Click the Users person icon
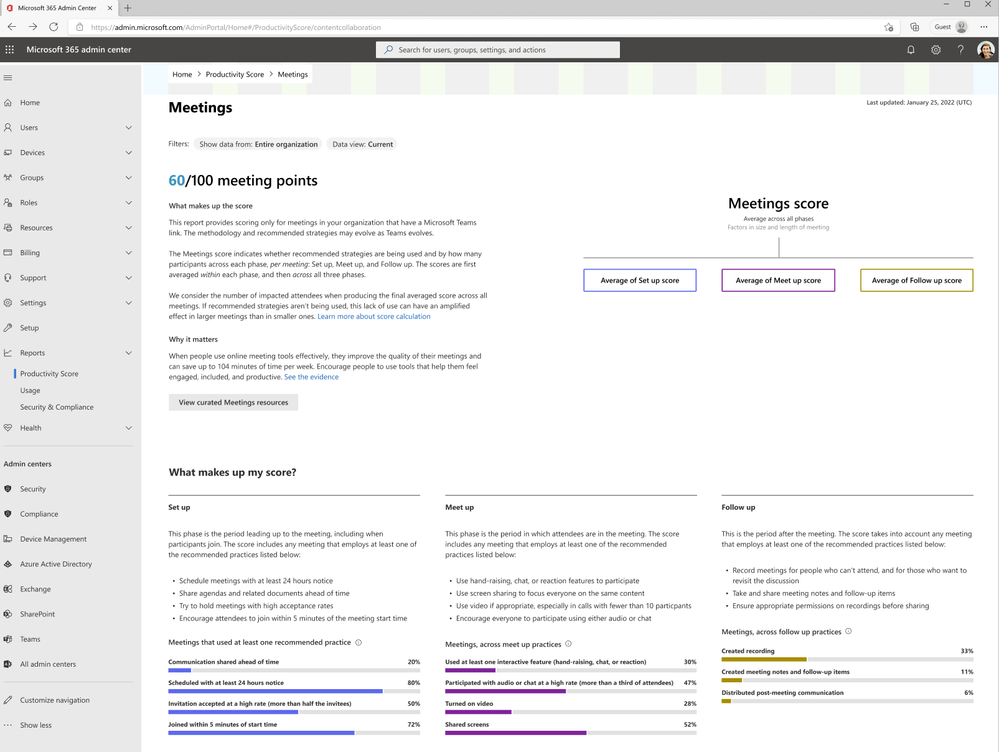 (8, 127)
